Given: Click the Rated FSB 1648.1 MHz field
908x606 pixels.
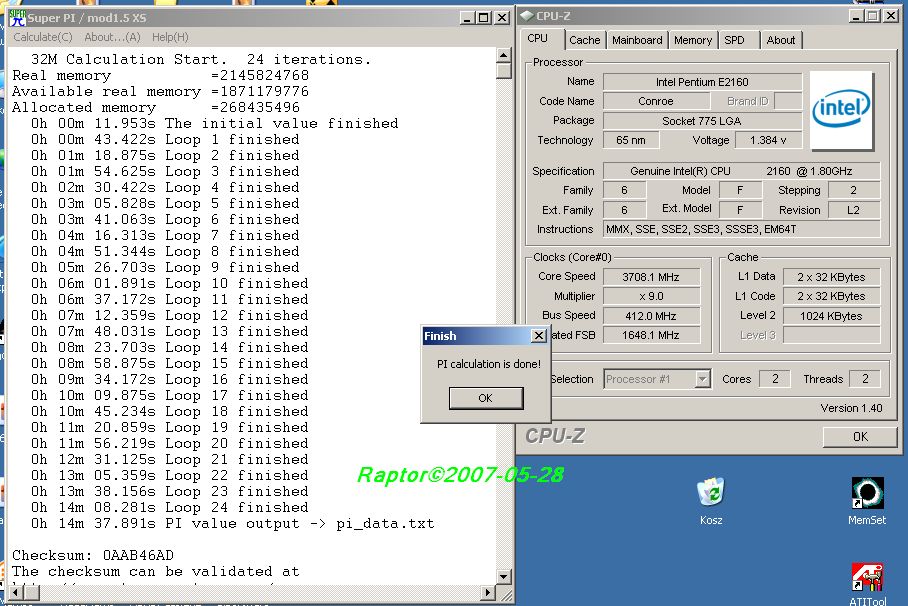Looking at the screenshot, I should [650, 335].
